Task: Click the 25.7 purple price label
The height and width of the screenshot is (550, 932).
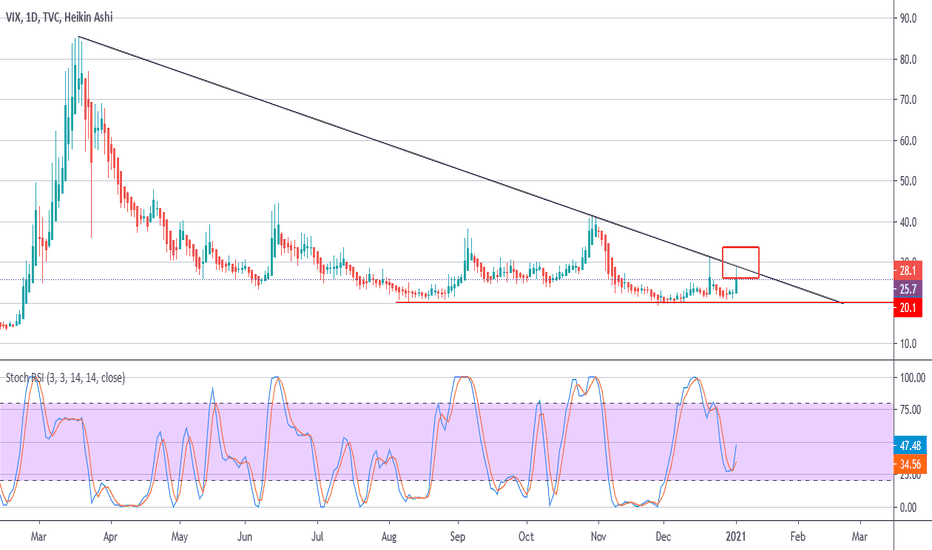Action: (908, 289)
